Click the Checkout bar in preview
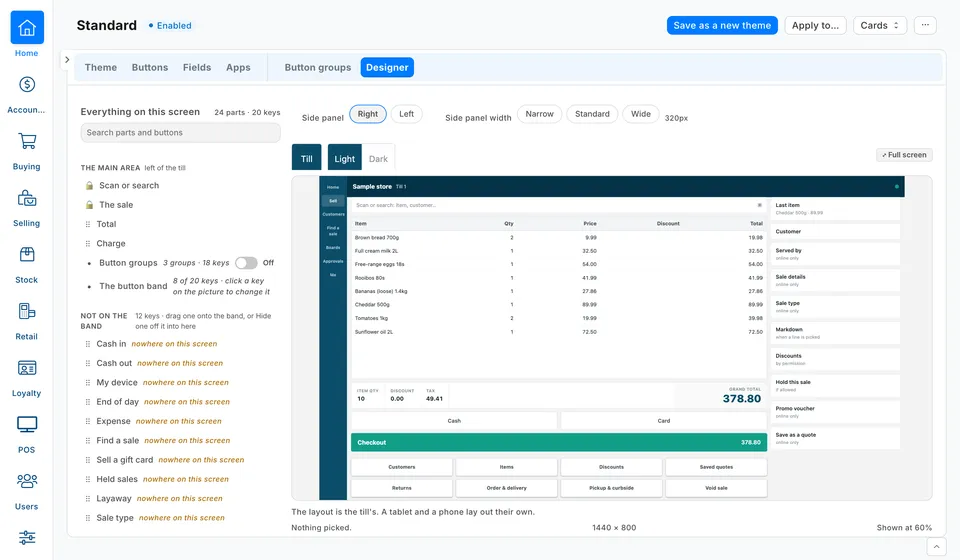This screenshot has height=560, width=960. tap(559, 442)
